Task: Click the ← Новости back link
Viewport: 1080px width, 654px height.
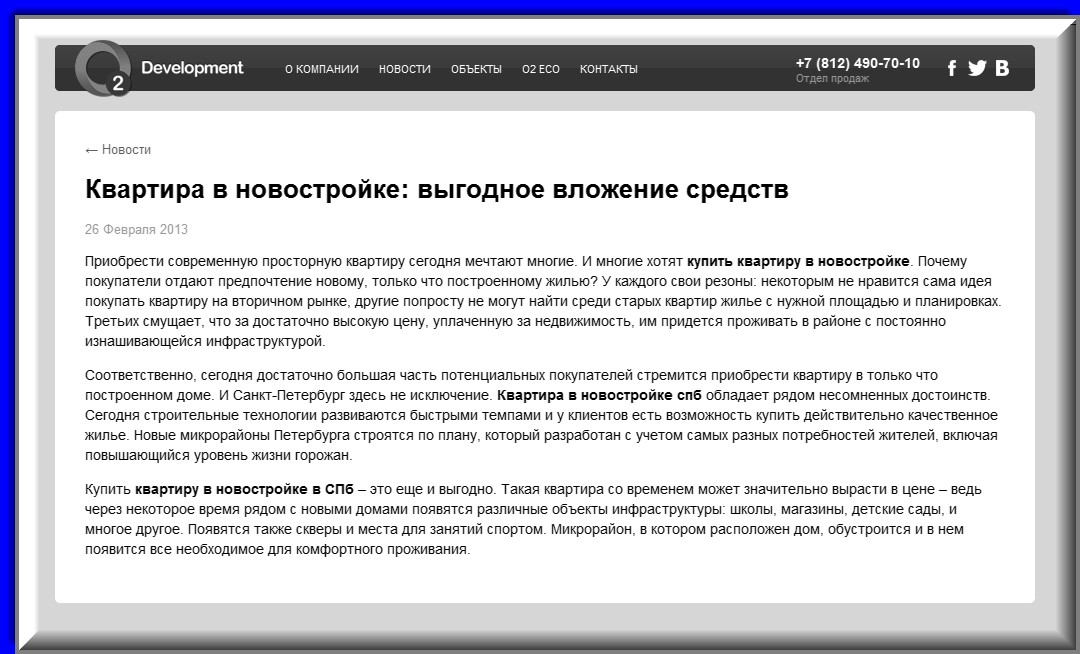Action: coord(118,149)
